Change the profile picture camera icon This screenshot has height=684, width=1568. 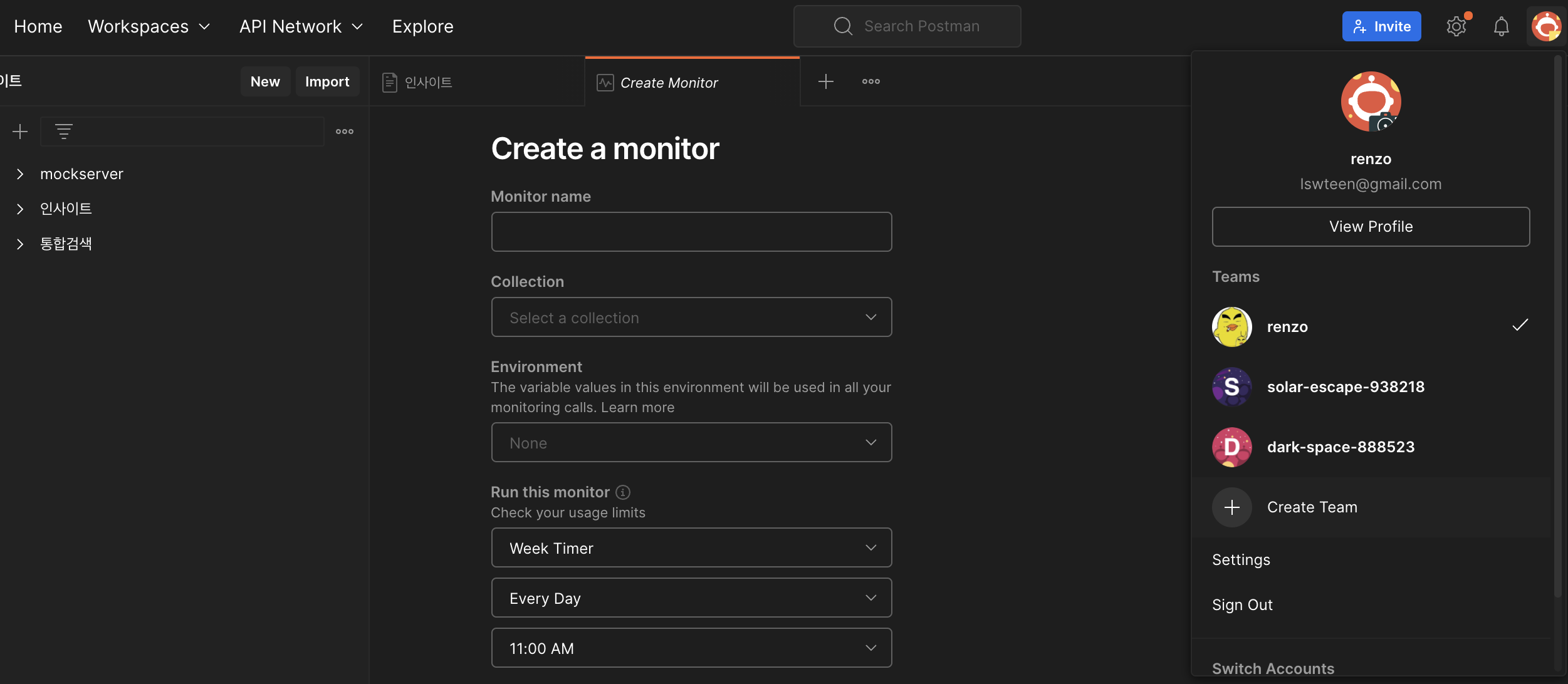1384,123
